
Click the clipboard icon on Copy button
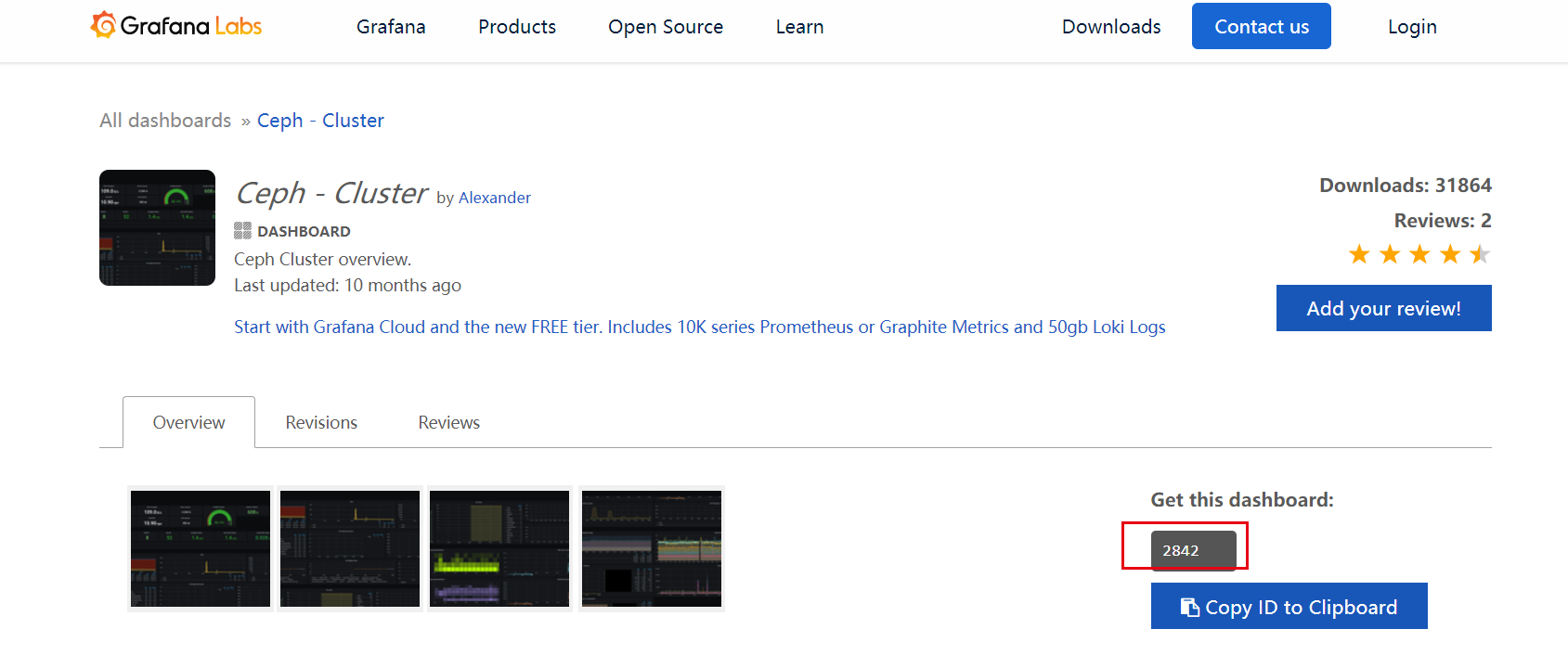[x=1189, y=607]
